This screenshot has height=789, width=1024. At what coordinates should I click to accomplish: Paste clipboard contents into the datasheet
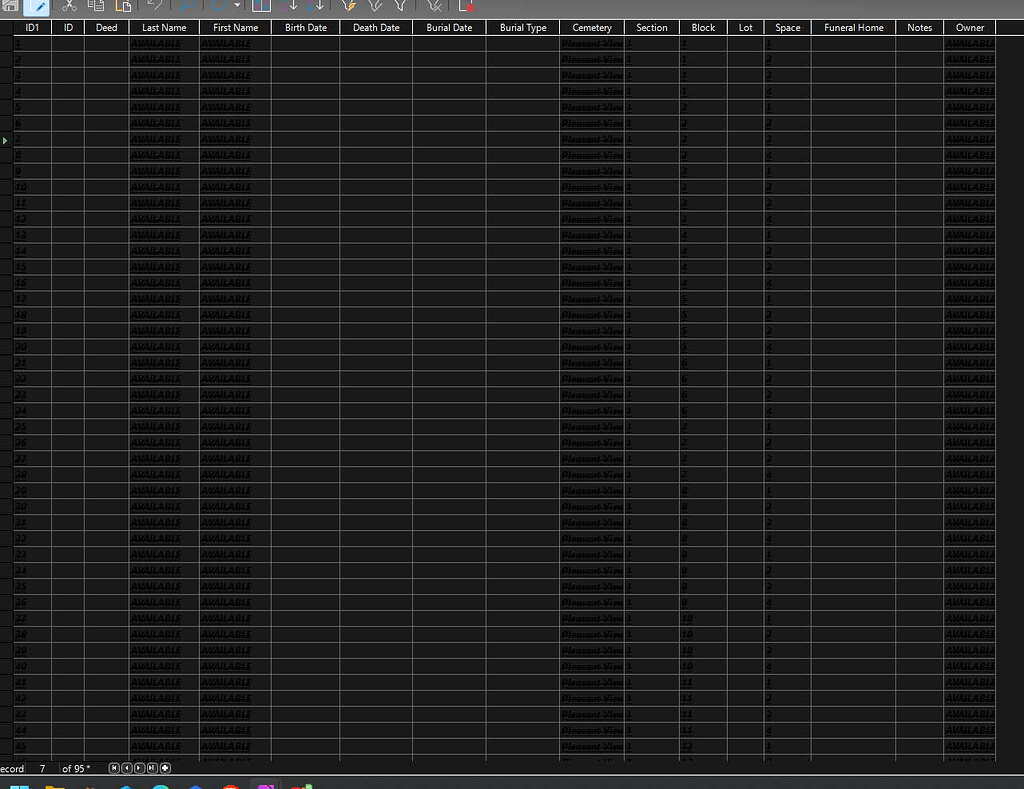[124, 6]
